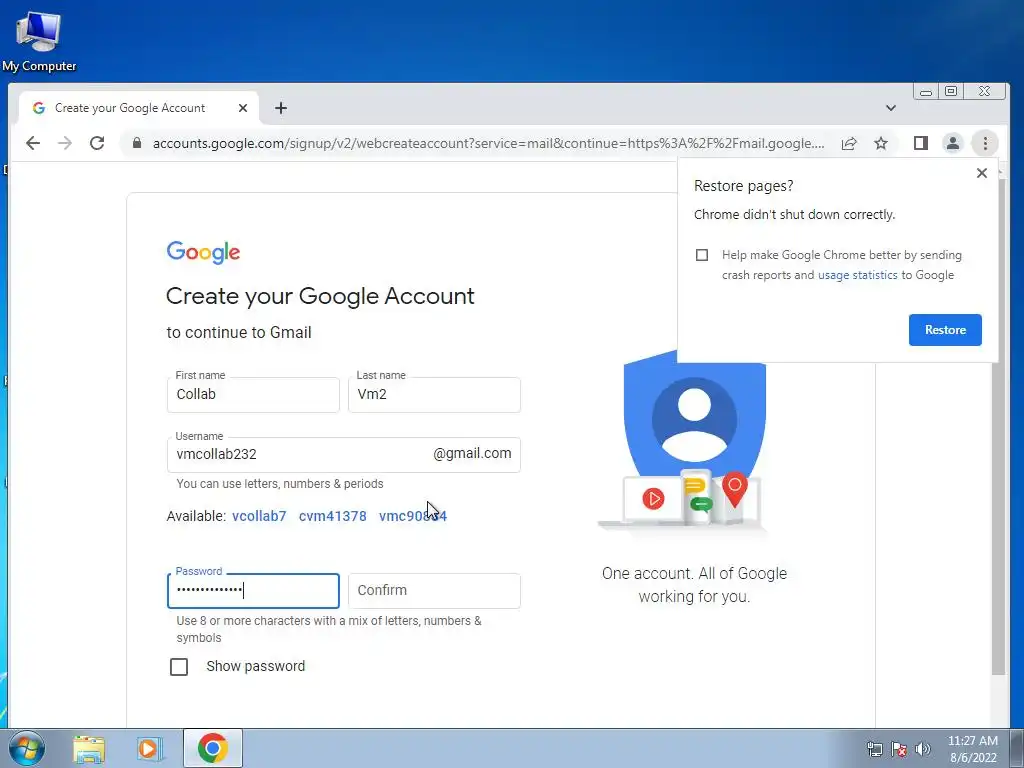Launch Windows Media Player from taskbar
Viewport: 1024px width, 768px height.
click(149, 748)
